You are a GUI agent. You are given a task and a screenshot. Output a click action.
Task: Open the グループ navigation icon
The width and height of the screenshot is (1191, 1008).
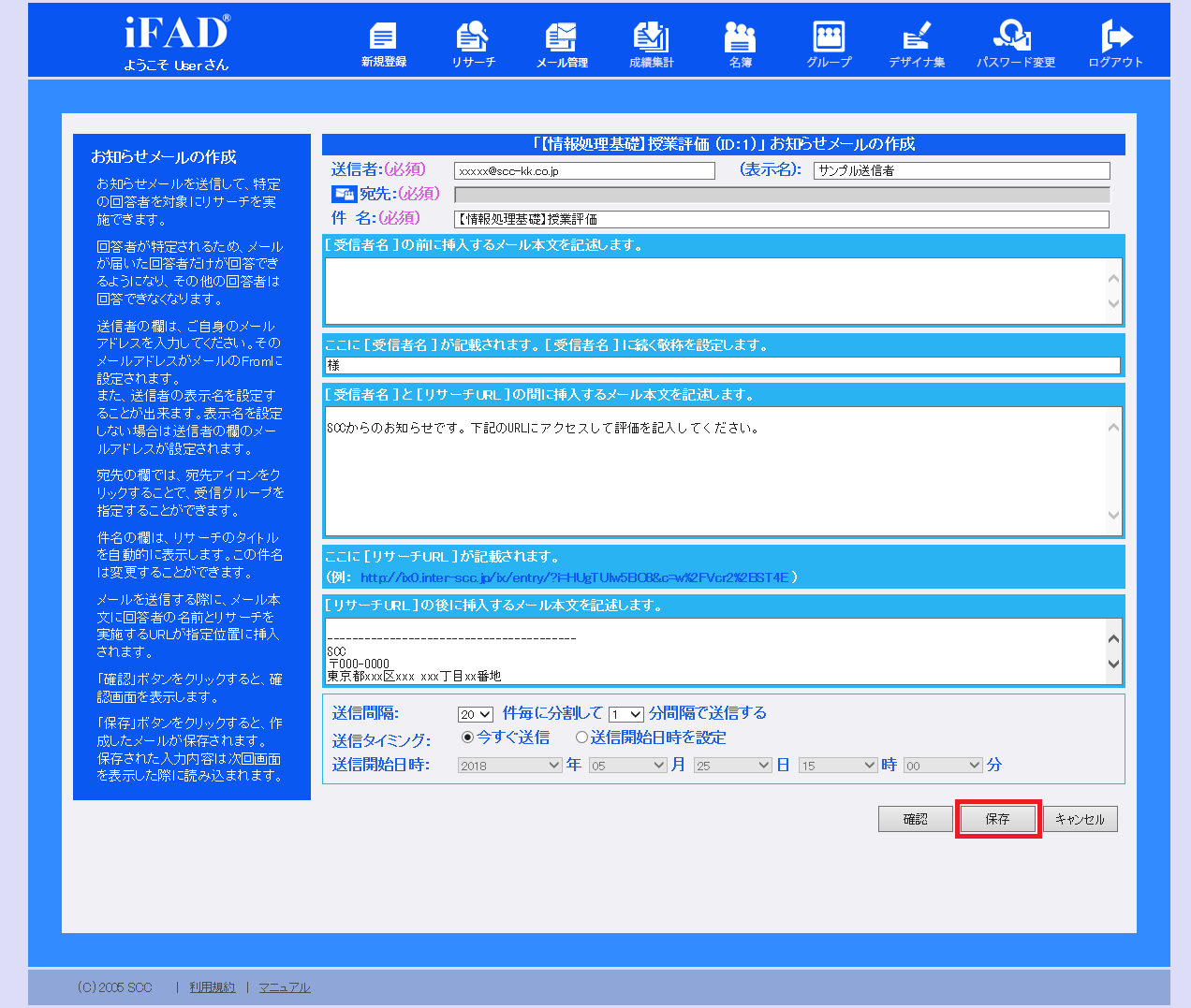829,44
